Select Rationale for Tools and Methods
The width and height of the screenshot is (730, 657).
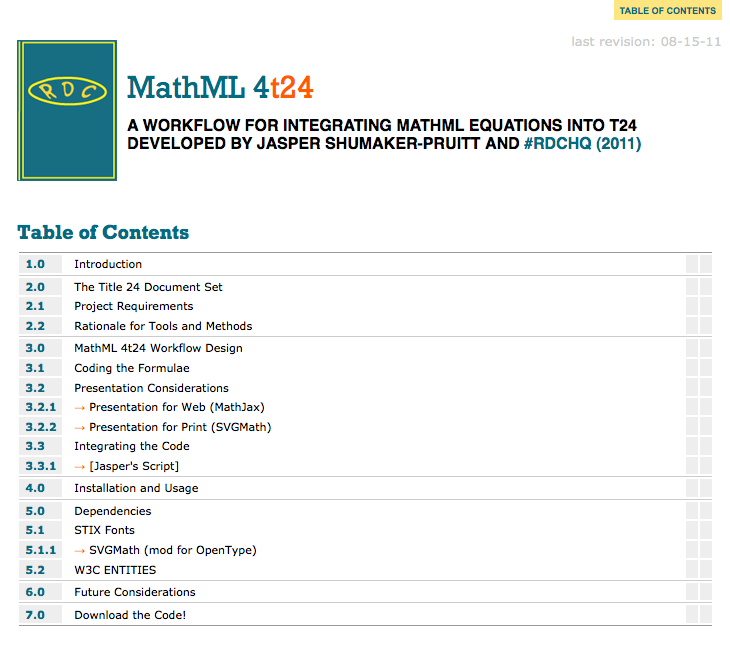[163, 326]
